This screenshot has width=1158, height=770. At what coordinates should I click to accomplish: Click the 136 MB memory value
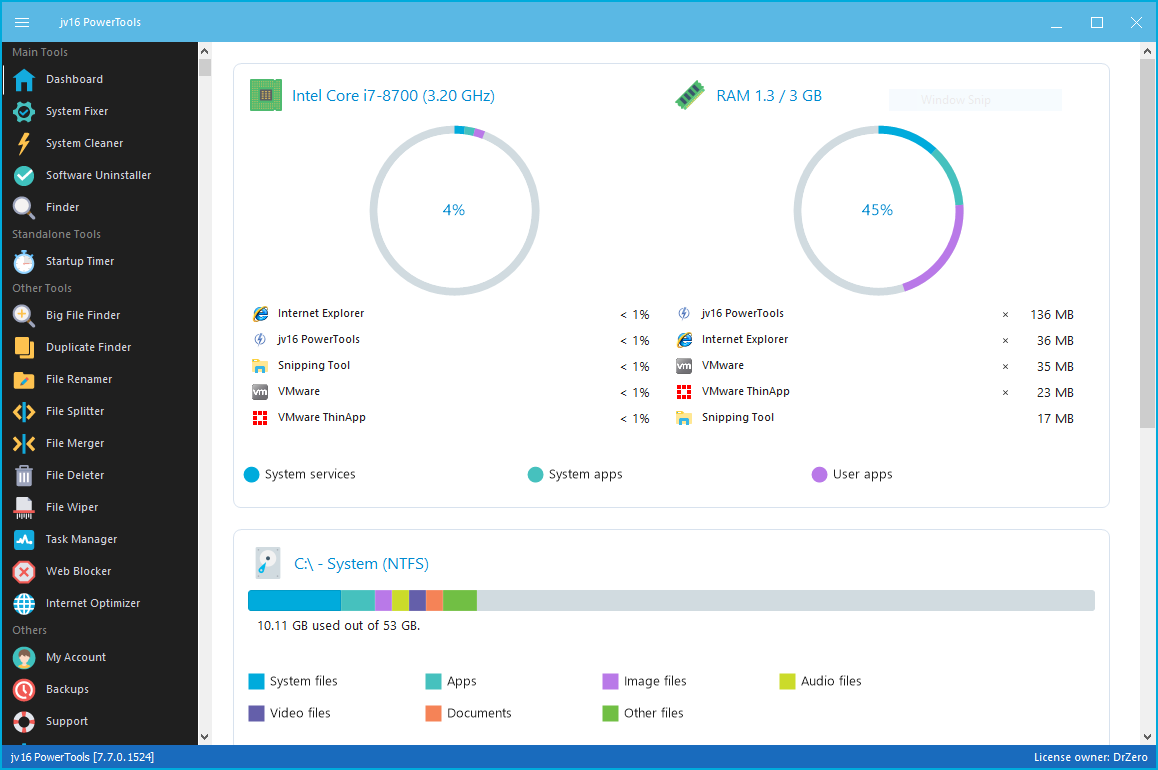(1052, 314)
